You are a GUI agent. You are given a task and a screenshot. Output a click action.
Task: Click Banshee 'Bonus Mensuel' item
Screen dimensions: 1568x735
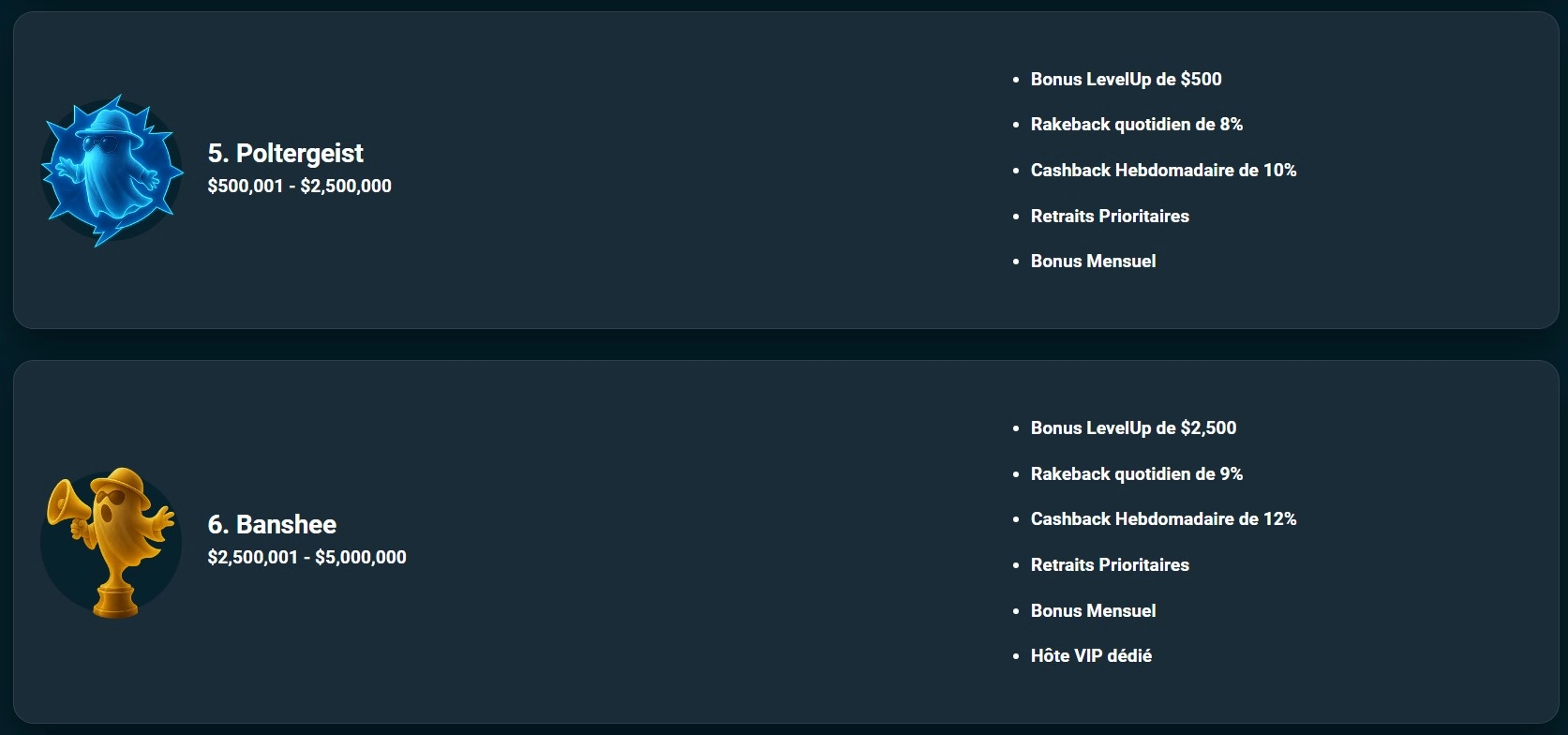pos(1093,610)
